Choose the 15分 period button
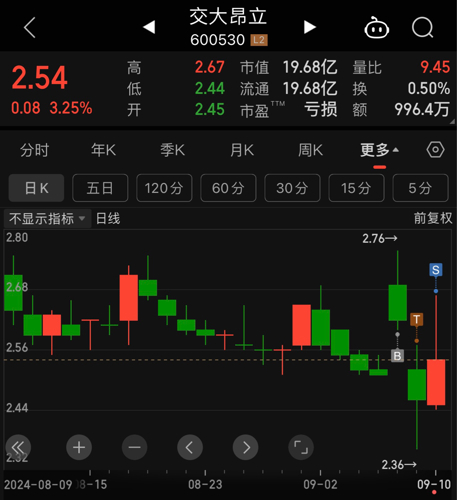The width and height of the screenshot is (457, 500). (356, 188)
